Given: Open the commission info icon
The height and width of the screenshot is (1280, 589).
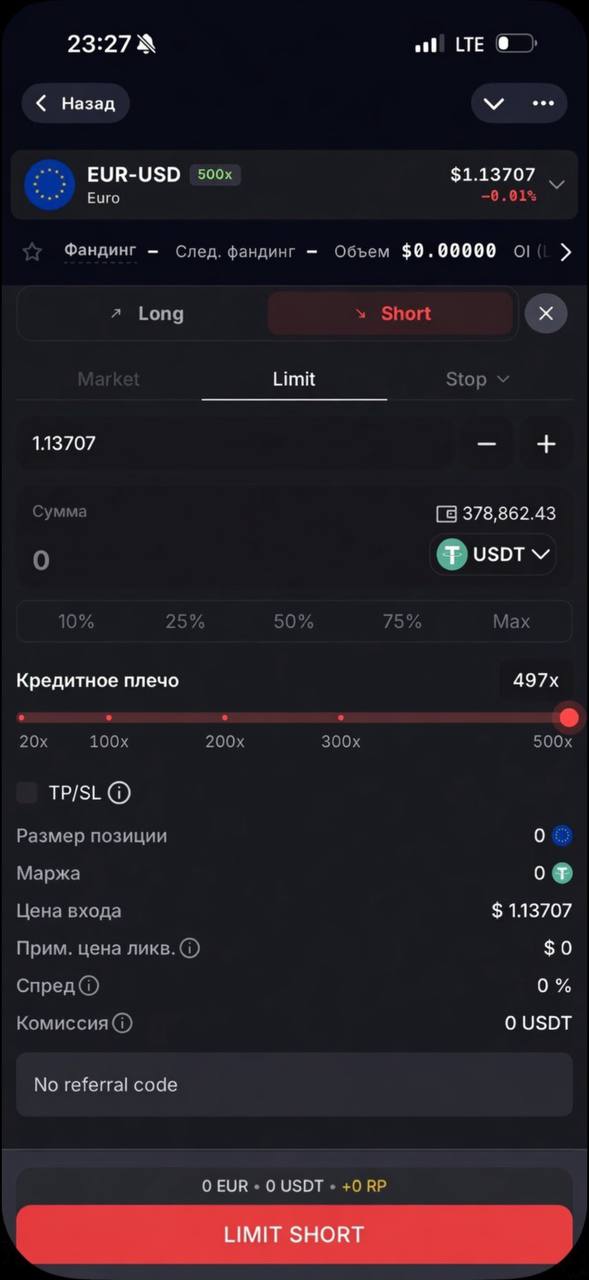Looking at the screenshot, I should (x=122, y=1023).
